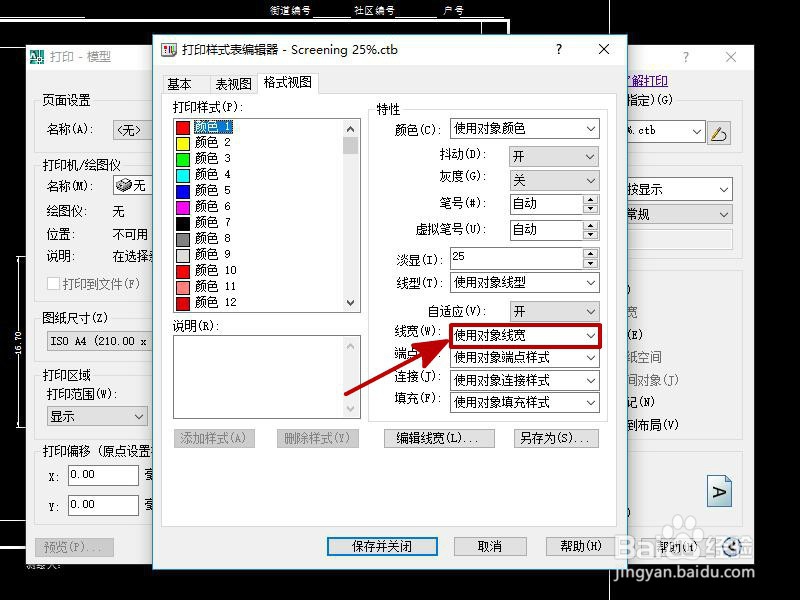
Task: Increase the 笔号 pen number spinner
Action: (590, 199)
